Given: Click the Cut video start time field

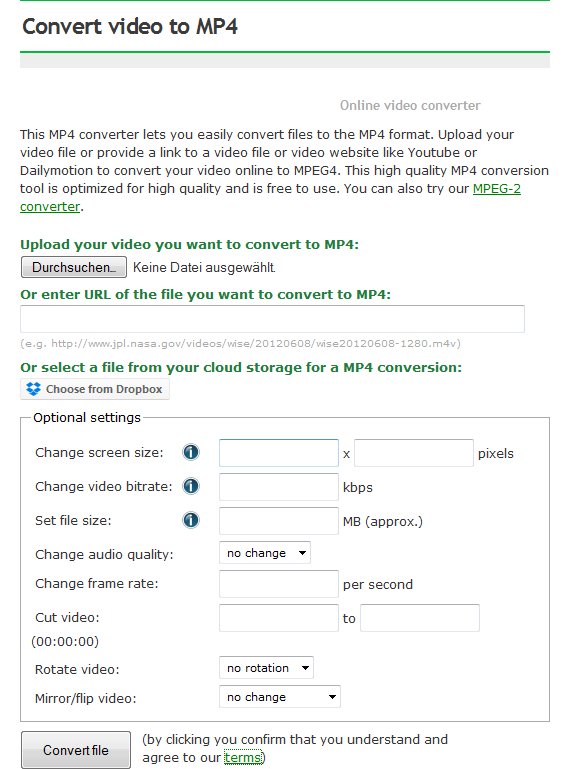Looking at the screenshot, I should pyautogui.click(x=279, y=617).
